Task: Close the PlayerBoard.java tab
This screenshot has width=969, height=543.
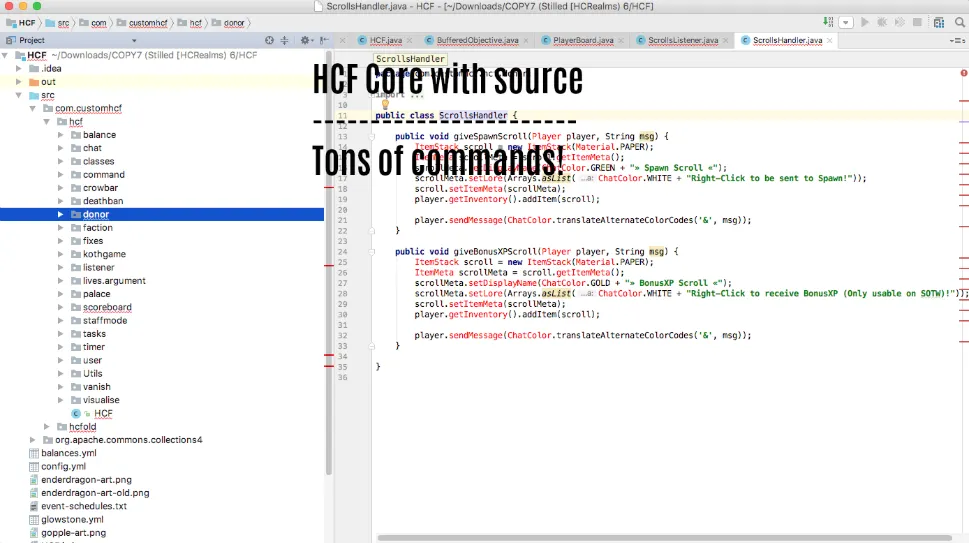Action: [x=621, y=41]
